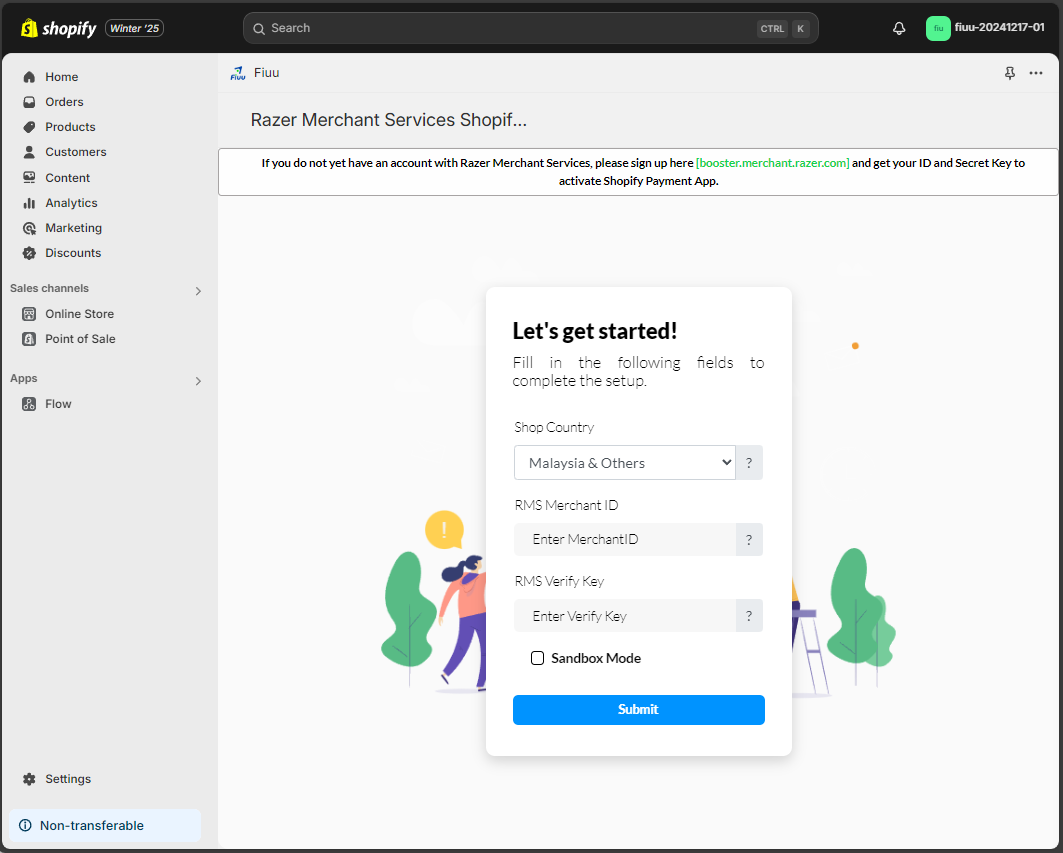Screen dimensions: 1063x853
Task: Open Discounts text in sidebar
Action: (73, 253)
